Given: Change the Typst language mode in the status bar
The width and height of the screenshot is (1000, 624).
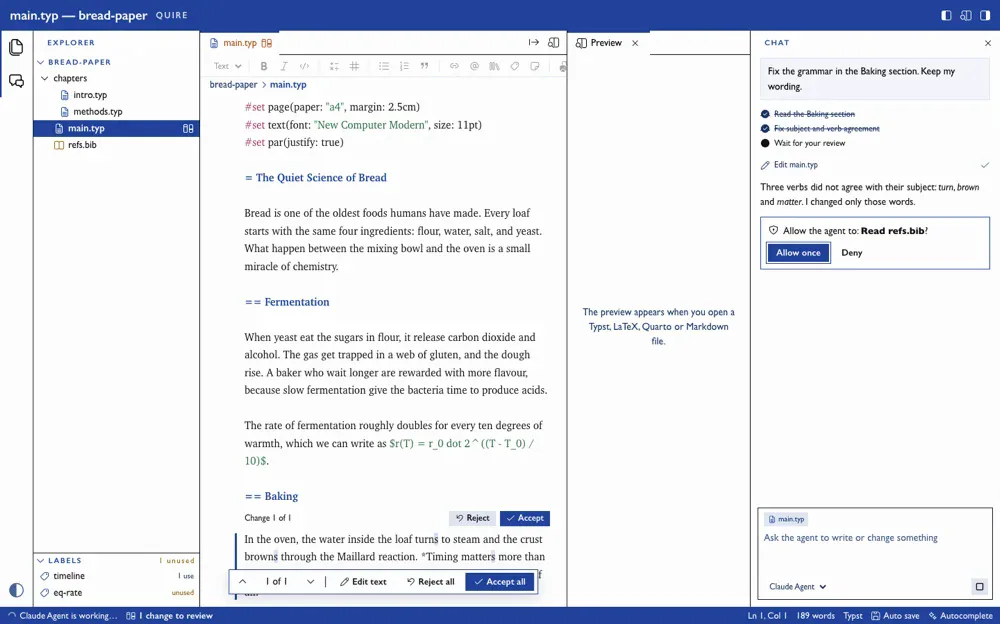Looking at the screenshot, I should click(853, 616).
